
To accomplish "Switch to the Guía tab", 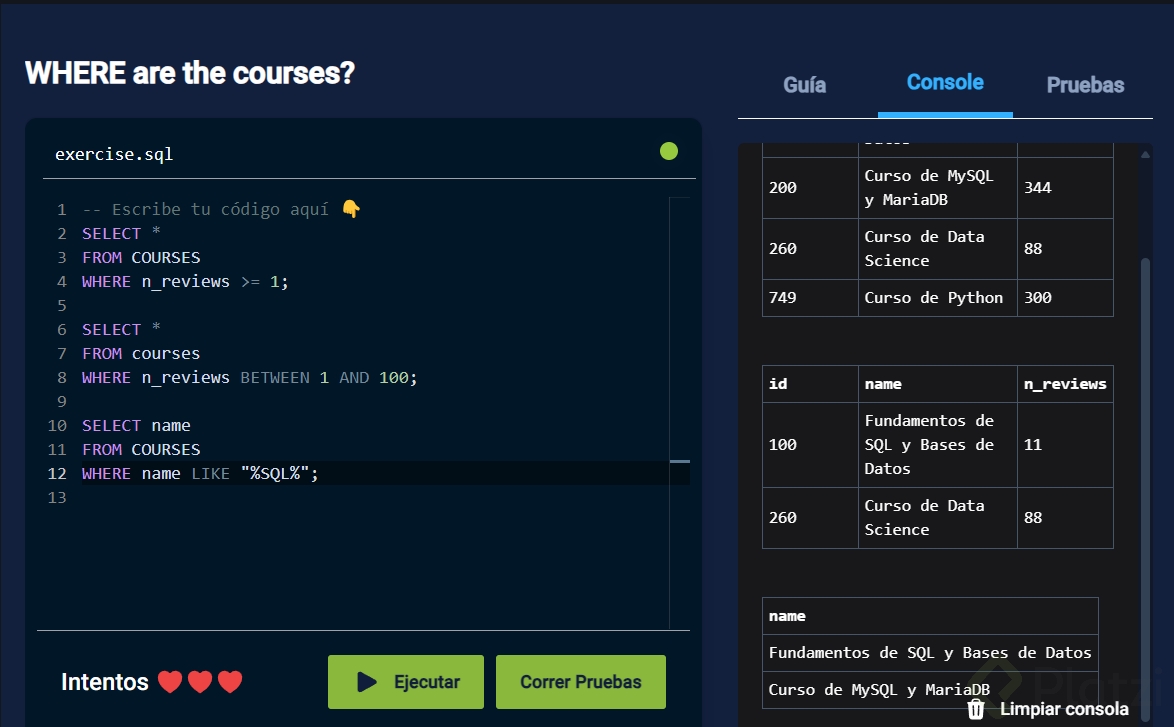I will click(x=804, y=85).
